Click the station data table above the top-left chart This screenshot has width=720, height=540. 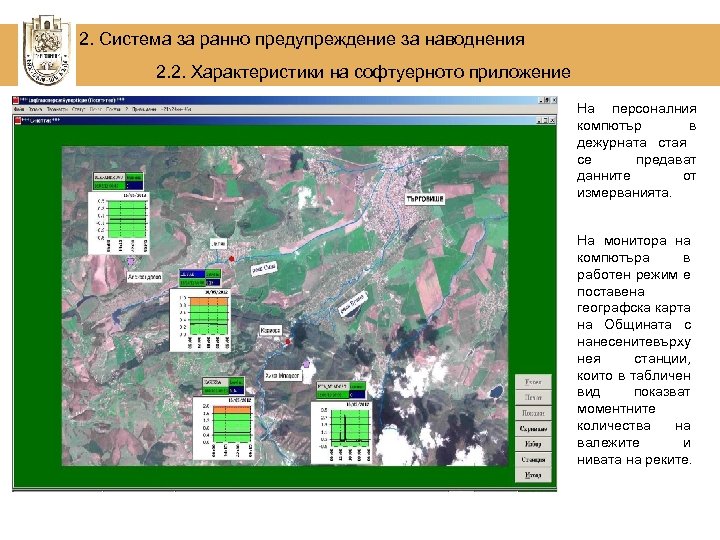pos(118,181)
